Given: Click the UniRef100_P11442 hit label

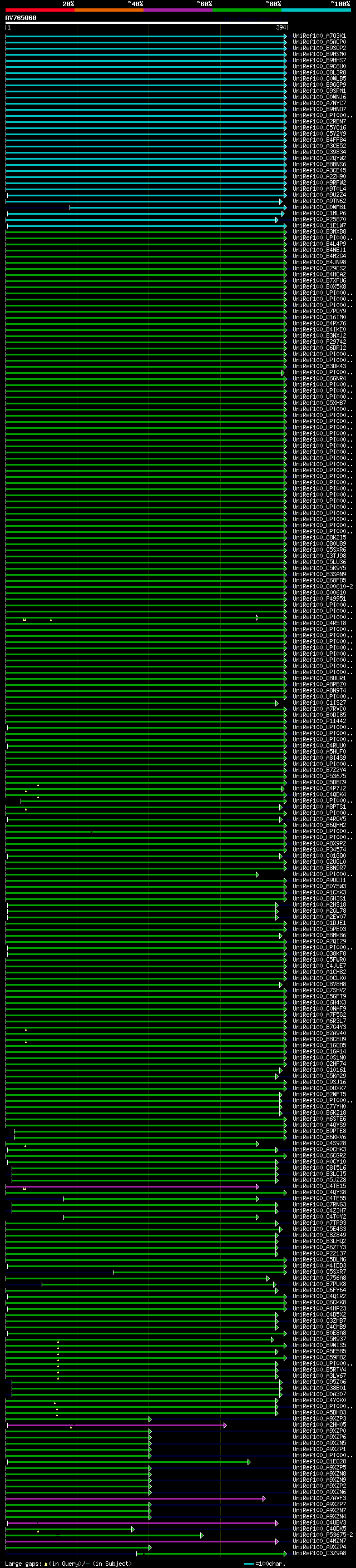Looking at the screenshot, I should pyautogui.click(x=319, y=721).
